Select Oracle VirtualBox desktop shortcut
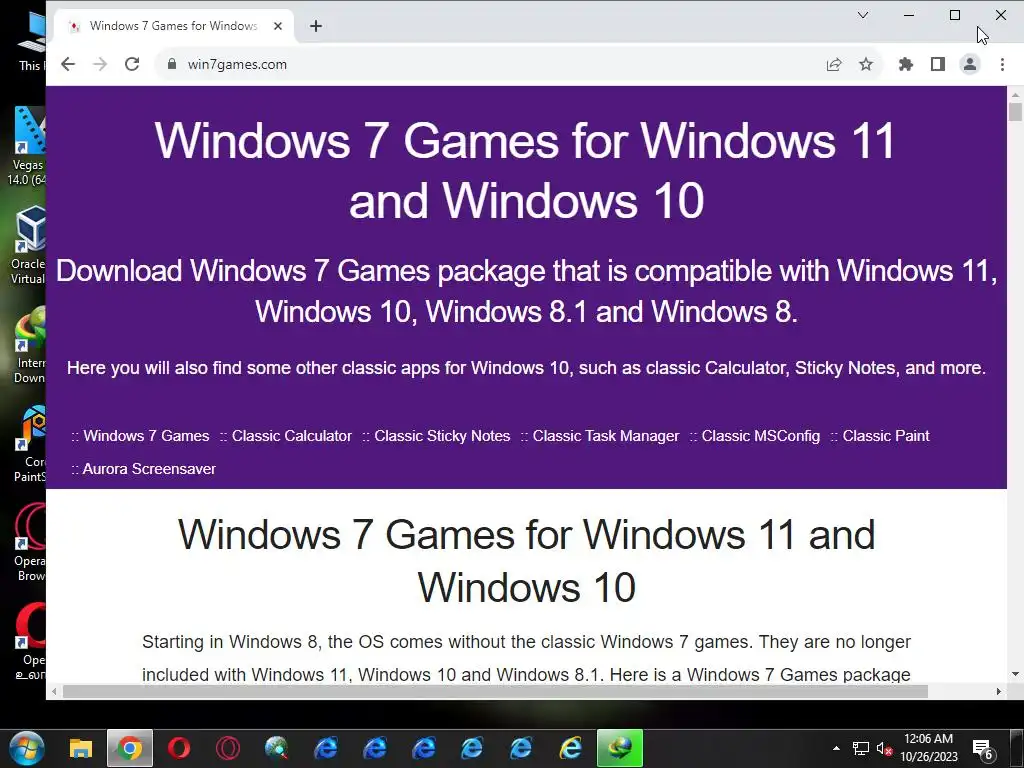Viewport: 1024px width, 768px height. tap(28, 245)
